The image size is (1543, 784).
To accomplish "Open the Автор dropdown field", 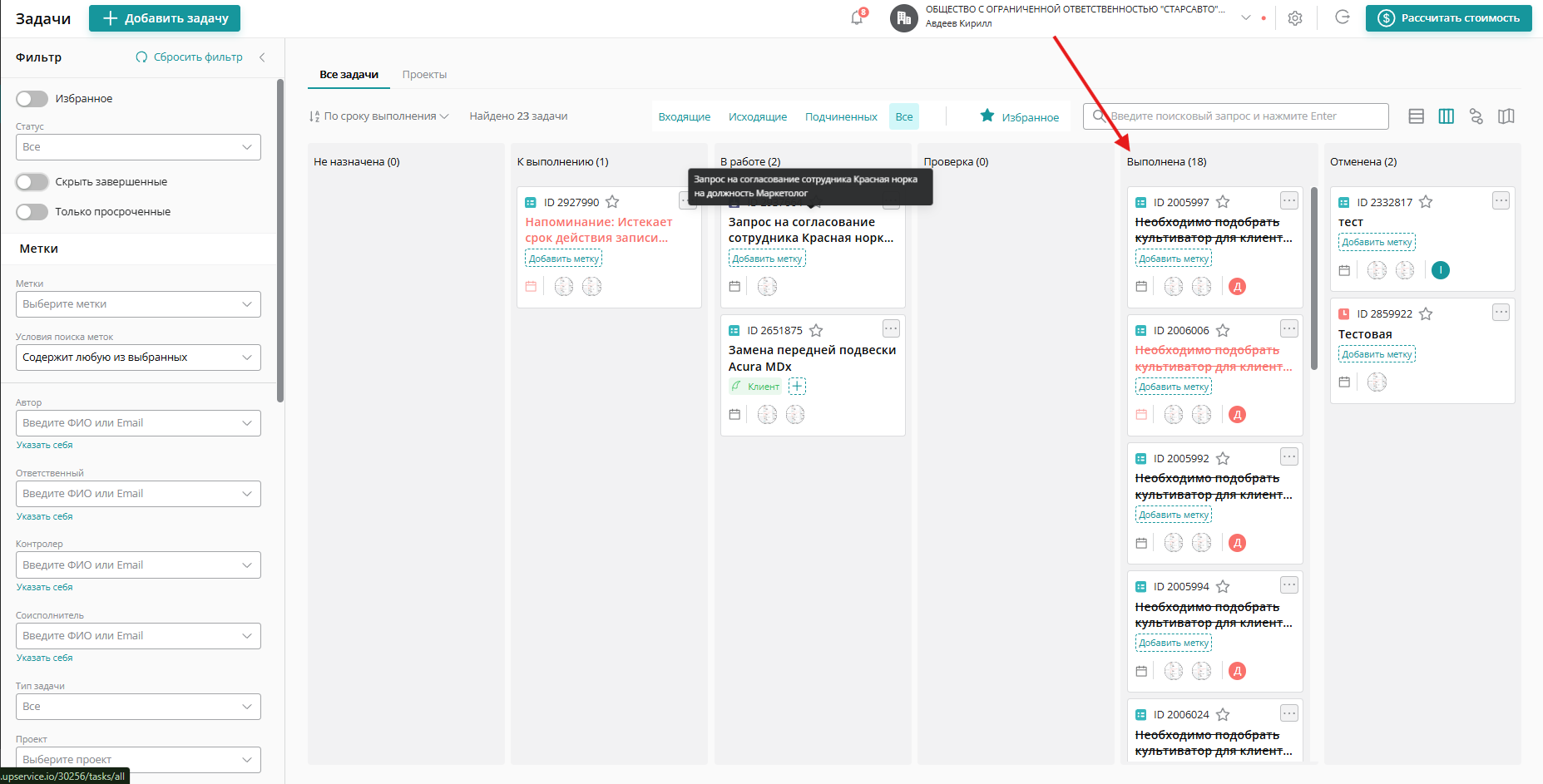I will coord(138,423).
